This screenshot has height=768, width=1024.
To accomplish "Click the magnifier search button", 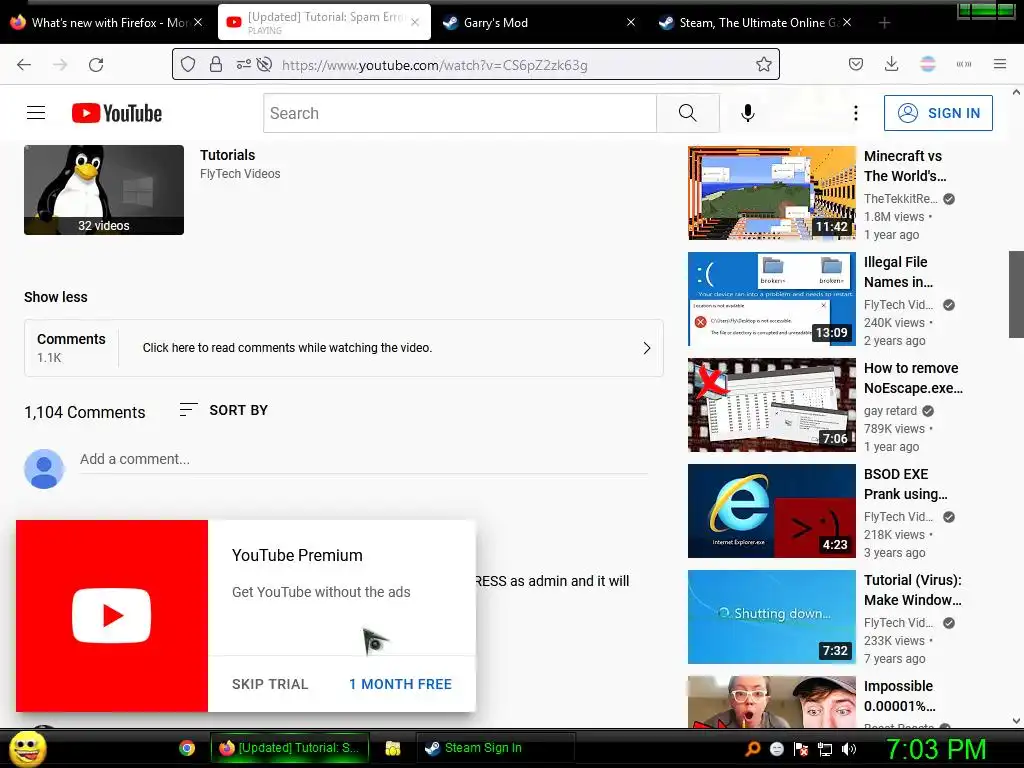I will tap(688, 113).
